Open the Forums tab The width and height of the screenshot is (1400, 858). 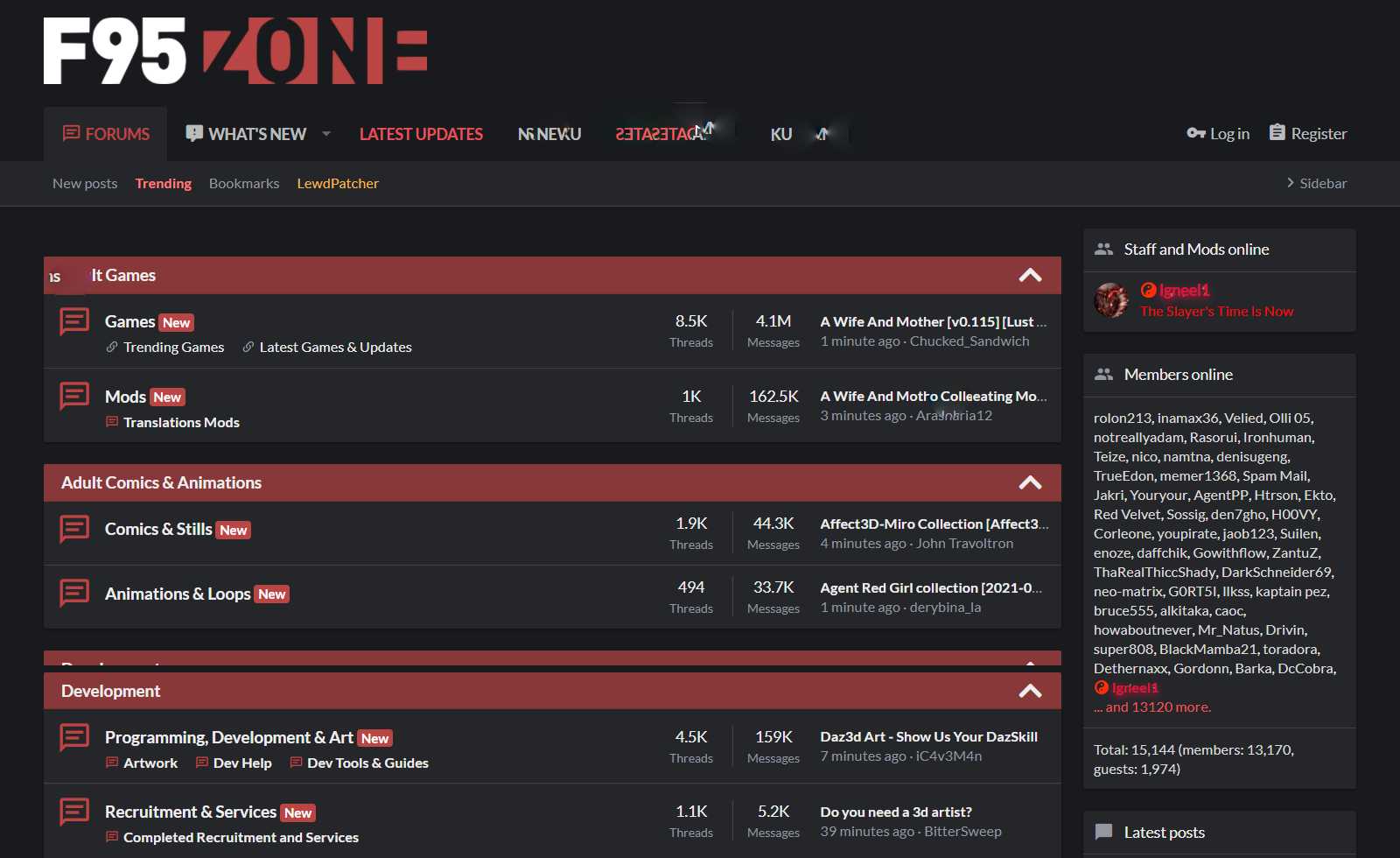[x=106, y=134]
